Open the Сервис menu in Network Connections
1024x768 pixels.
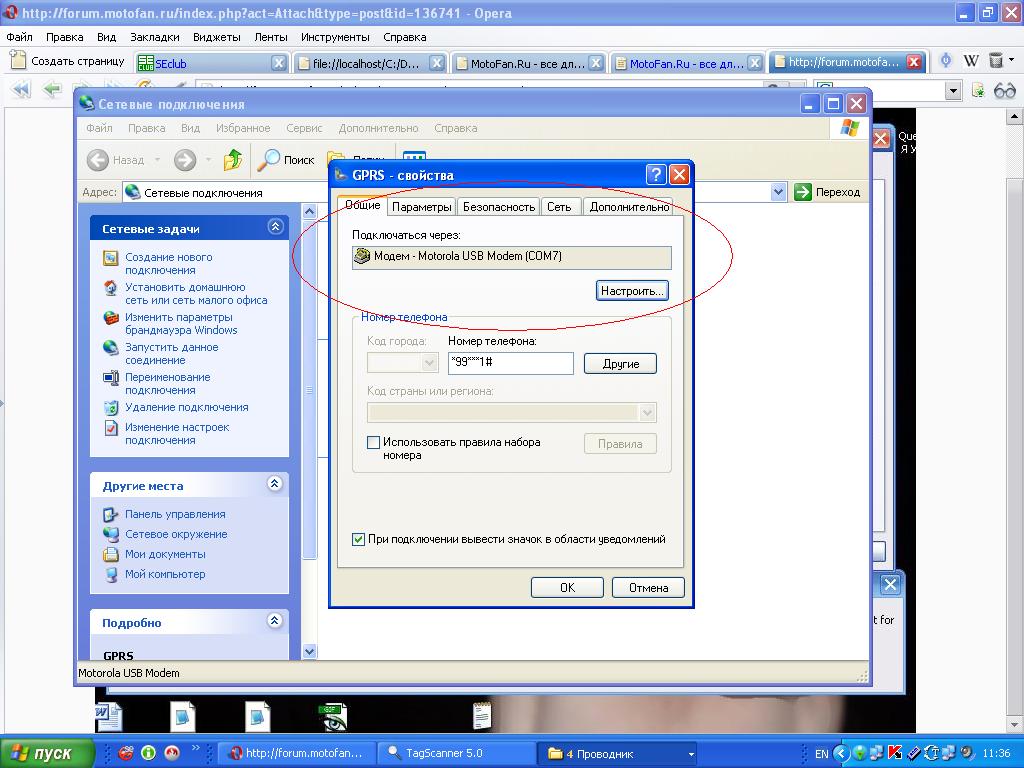(304, 128)
